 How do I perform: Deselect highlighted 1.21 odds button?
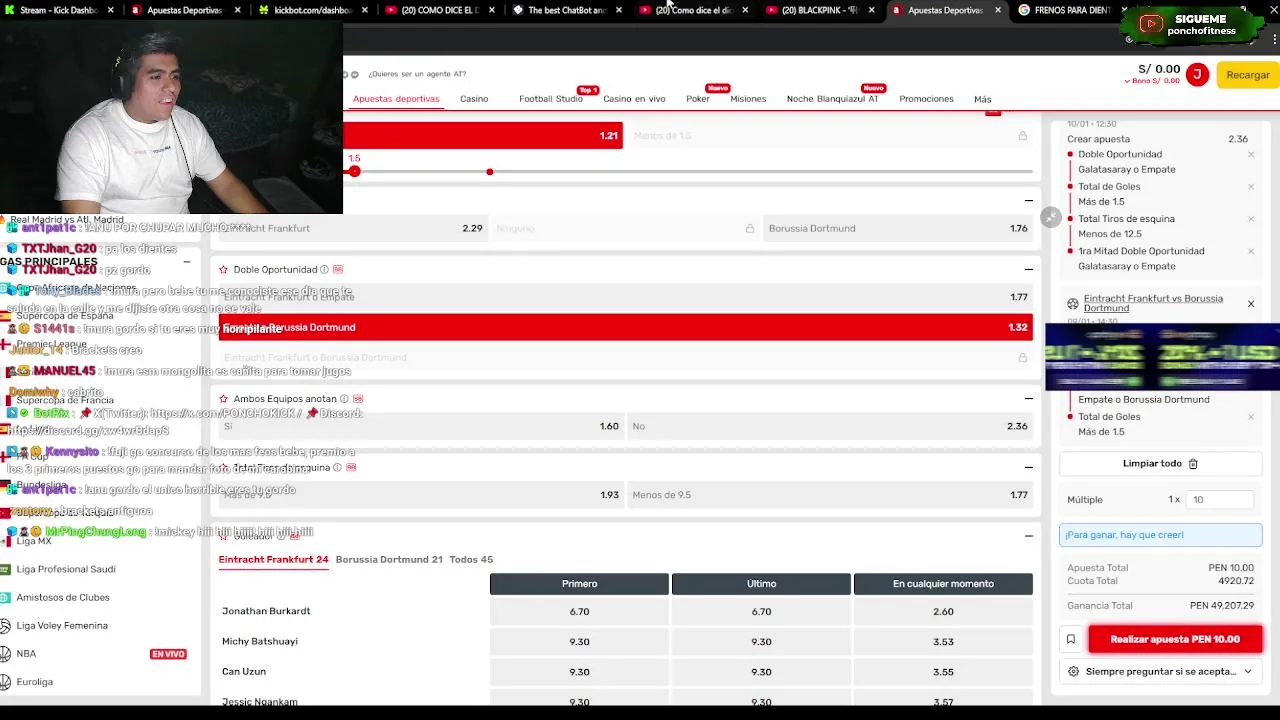pos(484,135)
